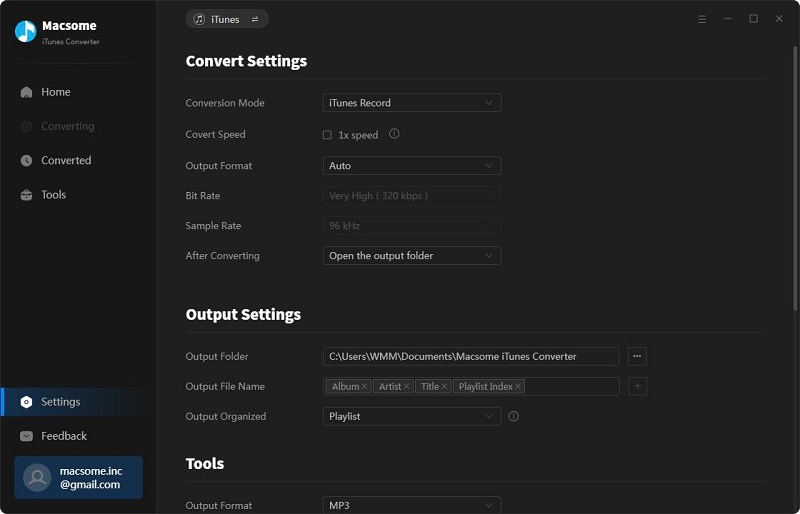Open the Bit Rate dropdown

(x=412, y=195)
